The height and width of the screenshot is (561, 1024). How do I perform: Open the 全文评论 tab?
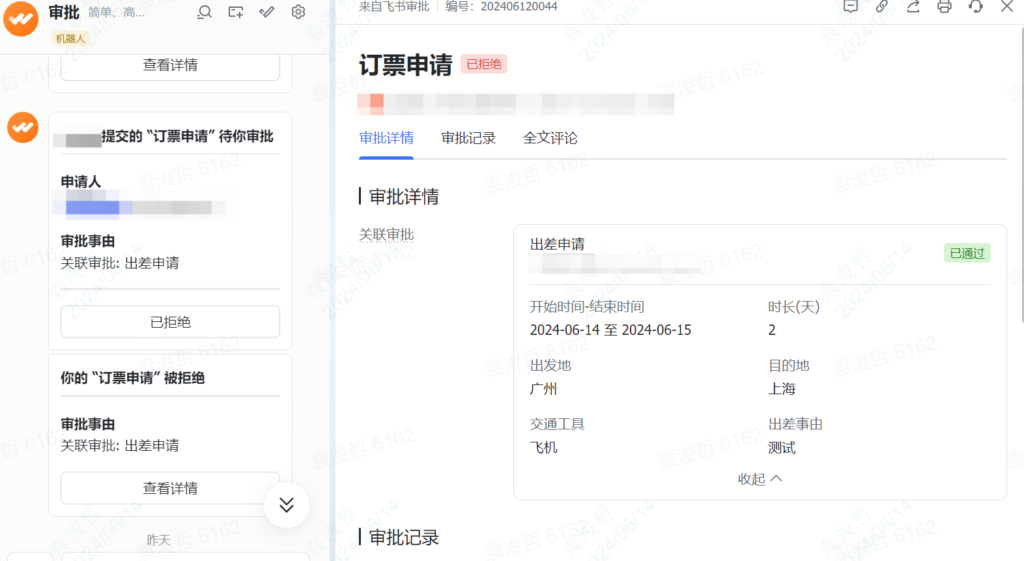[550, 138]
